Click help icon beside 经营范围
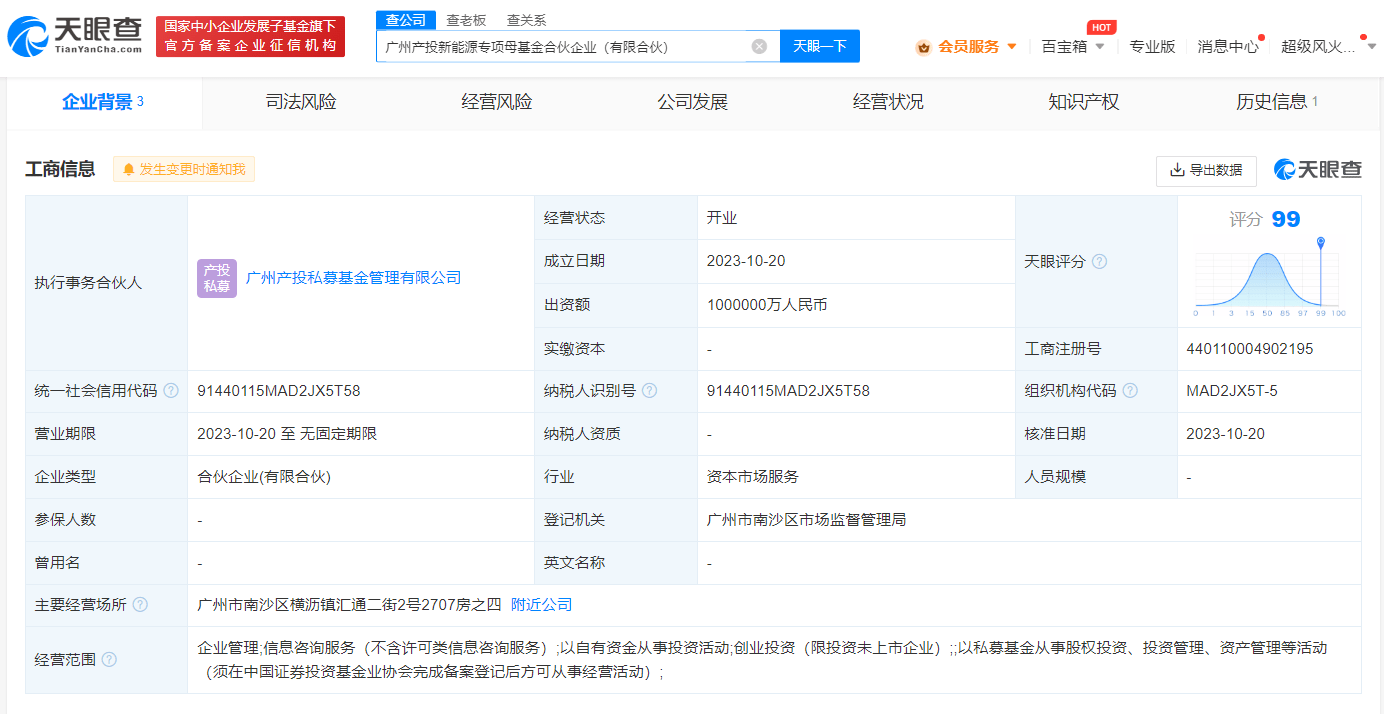 pos(109,660)
